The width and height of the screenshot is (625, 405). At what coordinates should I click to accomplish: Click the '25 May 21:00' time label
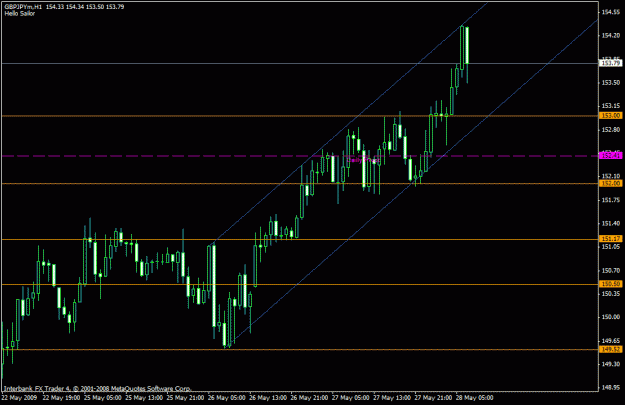(185, 398)
